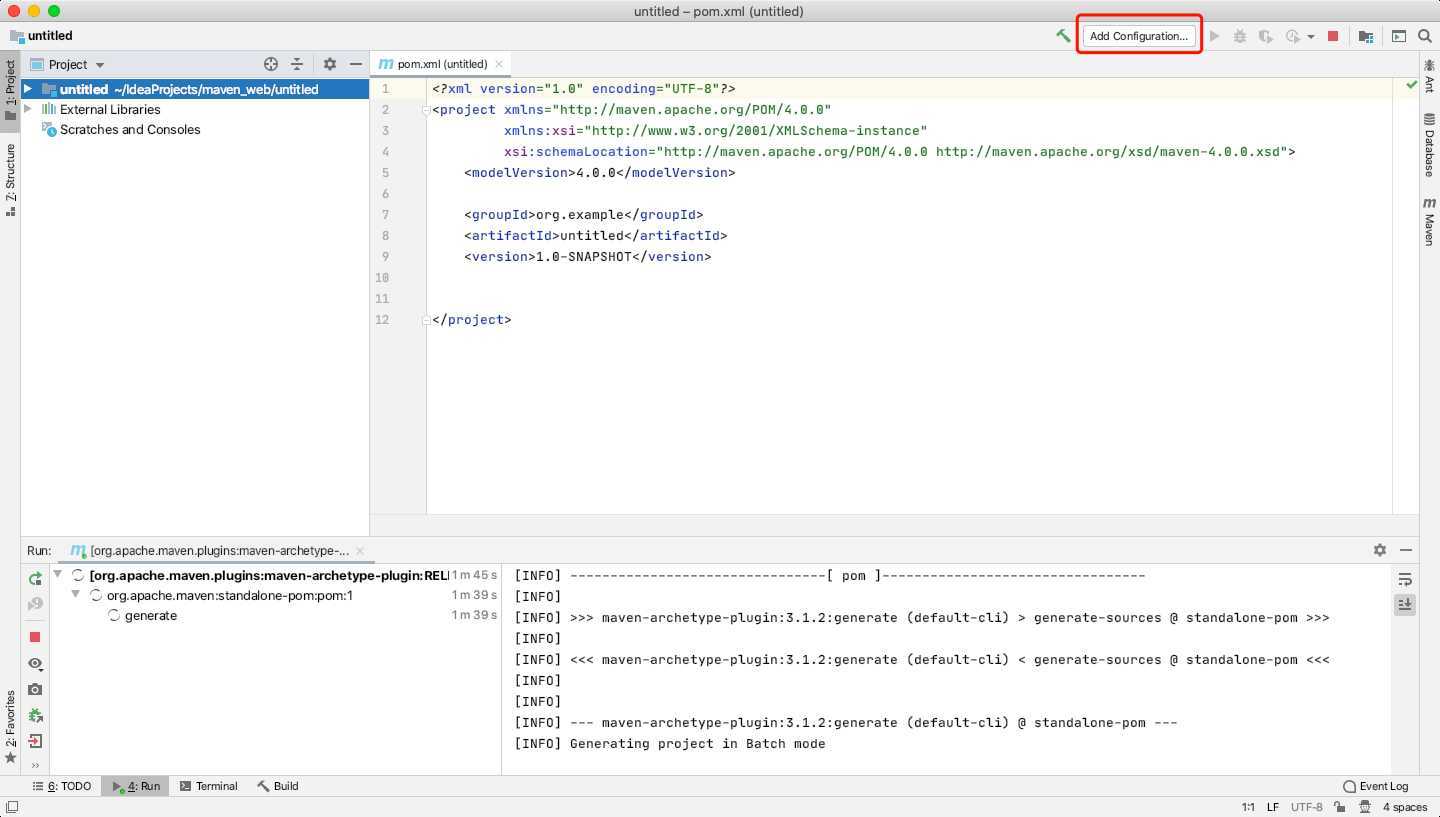Toggle the read-only lock icon

point(1339,807)
